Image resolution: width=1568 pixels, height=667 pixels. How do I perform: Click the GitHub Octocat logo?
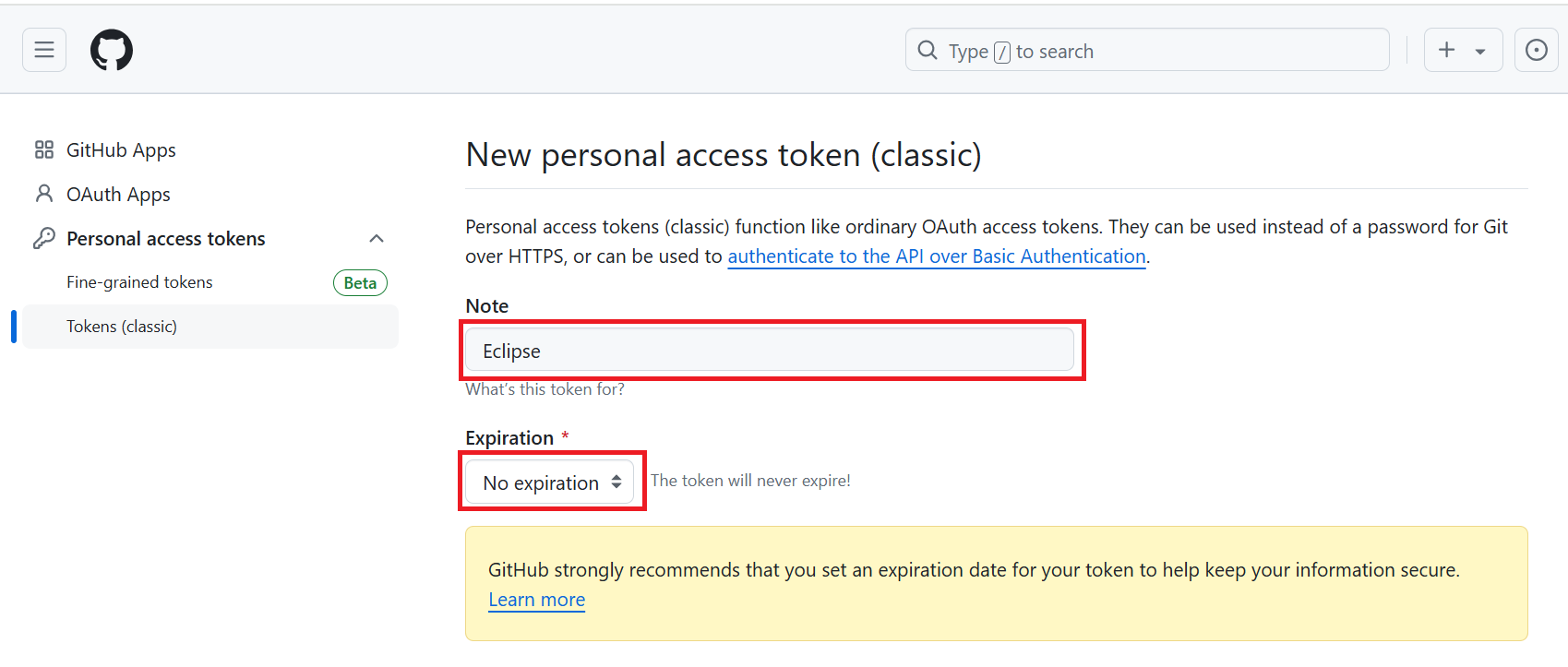pos(112,50)
